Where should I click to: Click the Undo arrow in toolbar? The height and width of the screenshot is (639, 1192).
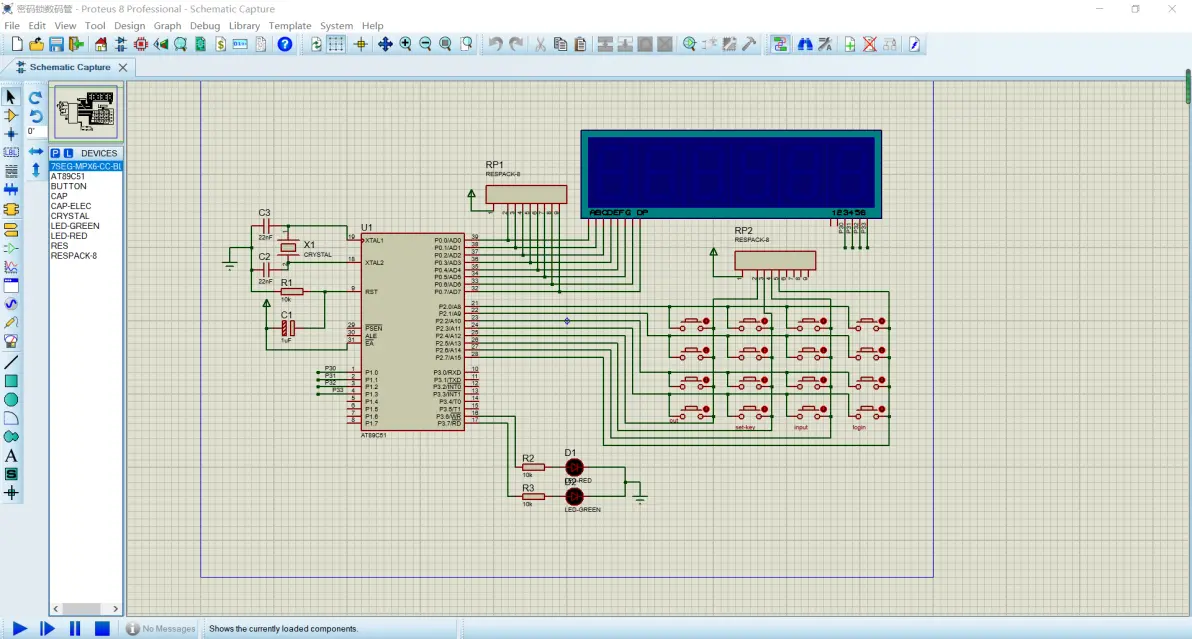pyautogui.click(x=496, y=44)
